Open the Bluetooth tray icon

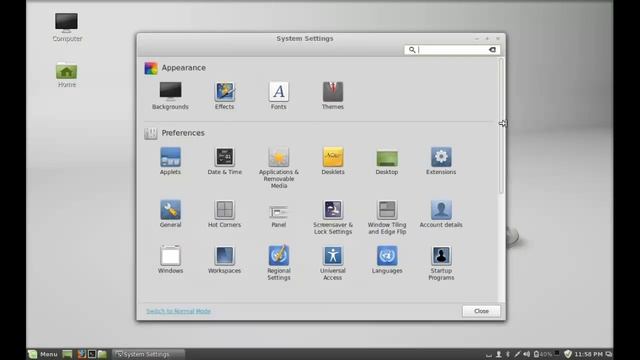[x=508, y=354]
